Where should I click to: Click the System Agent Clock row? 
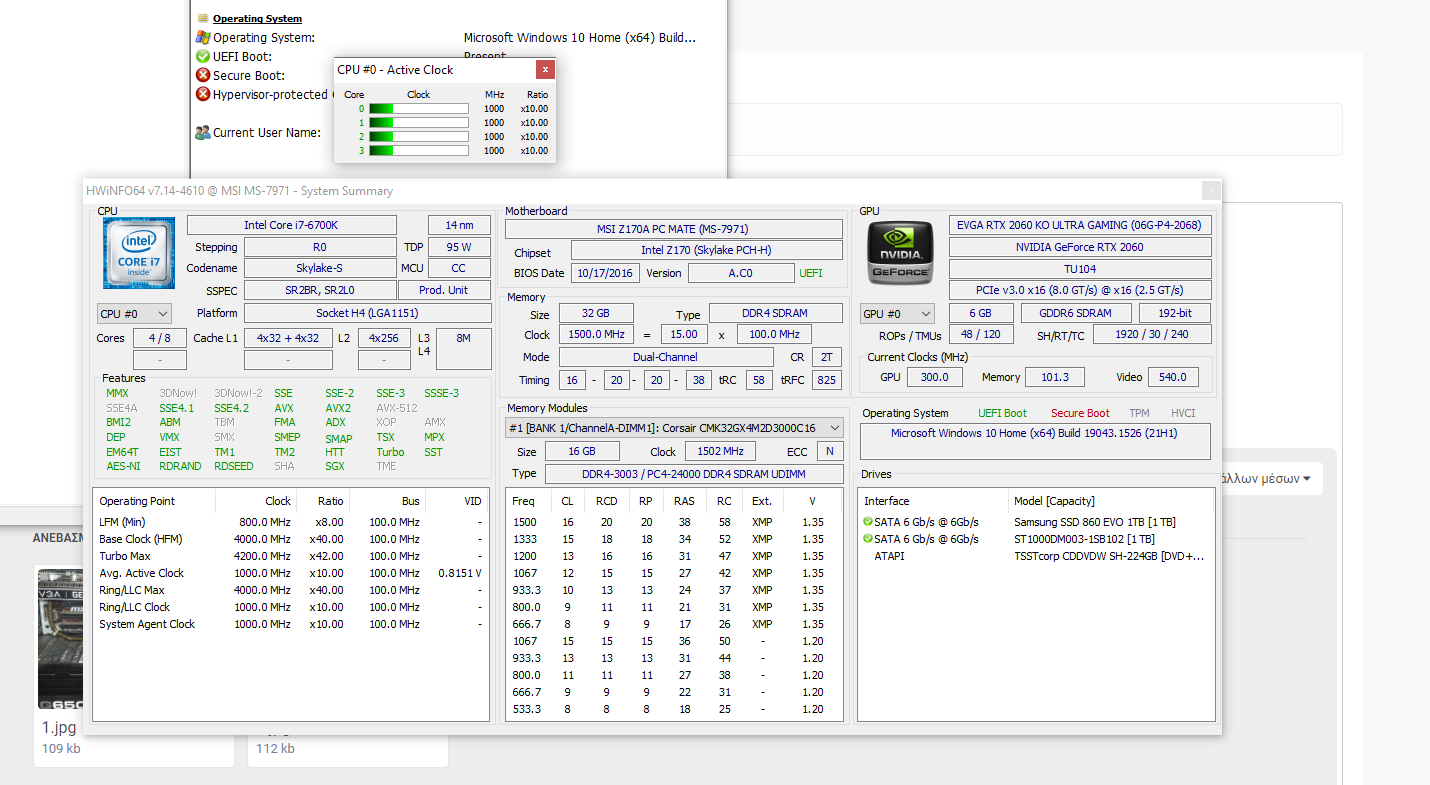click(x=291, y=624)
